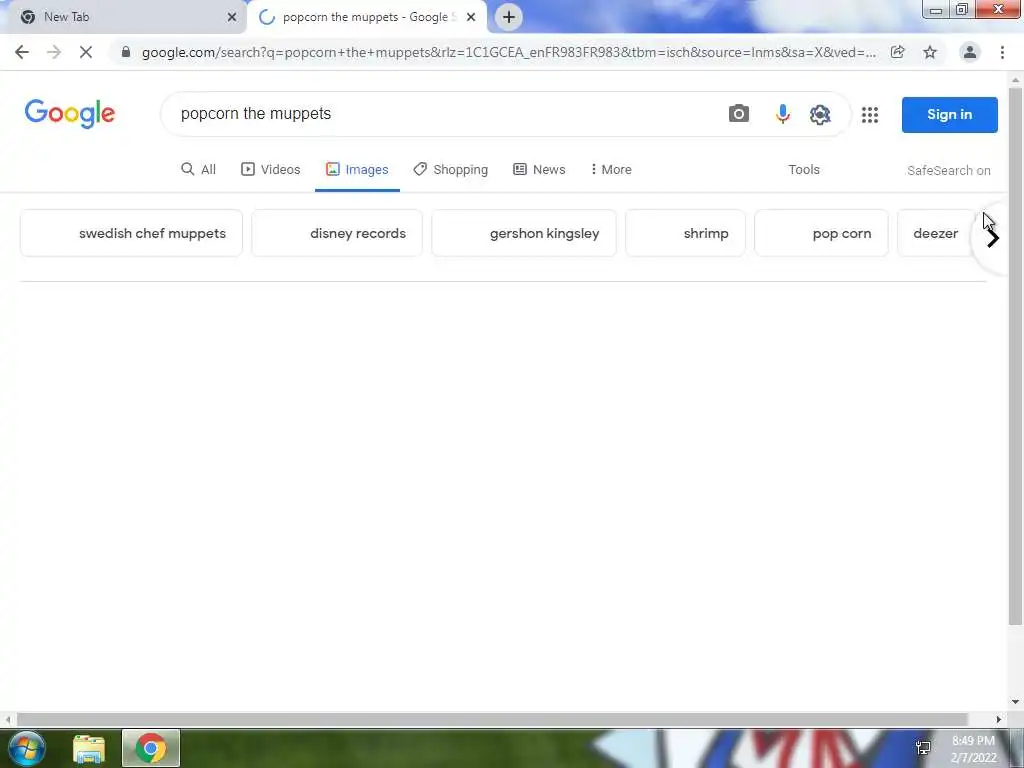
Task: Close the New Tab tab
Action: coord(232,17)
